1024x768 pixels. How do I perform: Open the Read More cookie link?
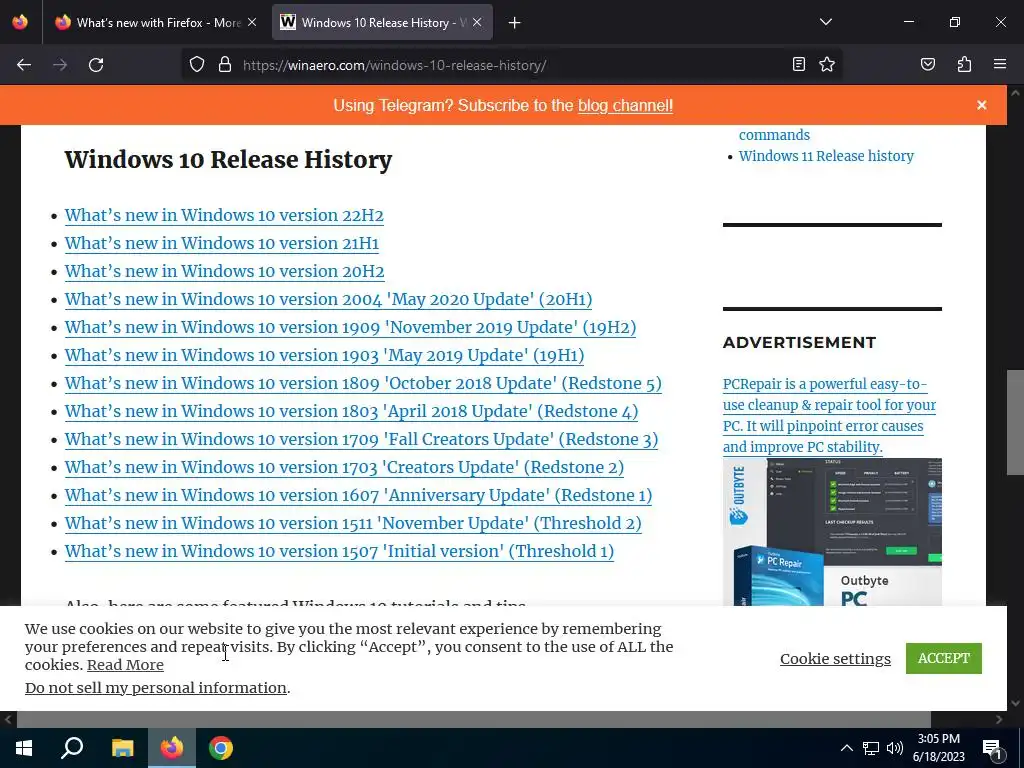(125, 665)
